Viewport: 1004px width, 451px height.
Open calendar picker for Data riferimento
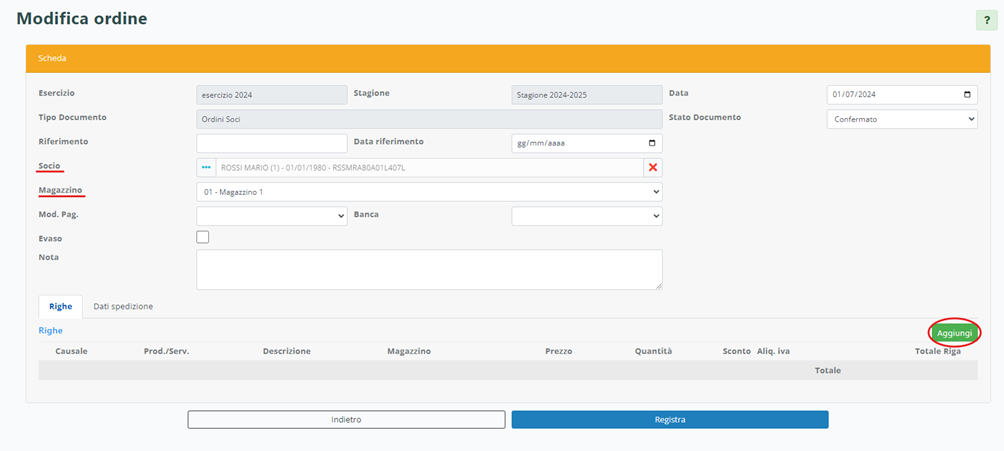pos(652,143)
